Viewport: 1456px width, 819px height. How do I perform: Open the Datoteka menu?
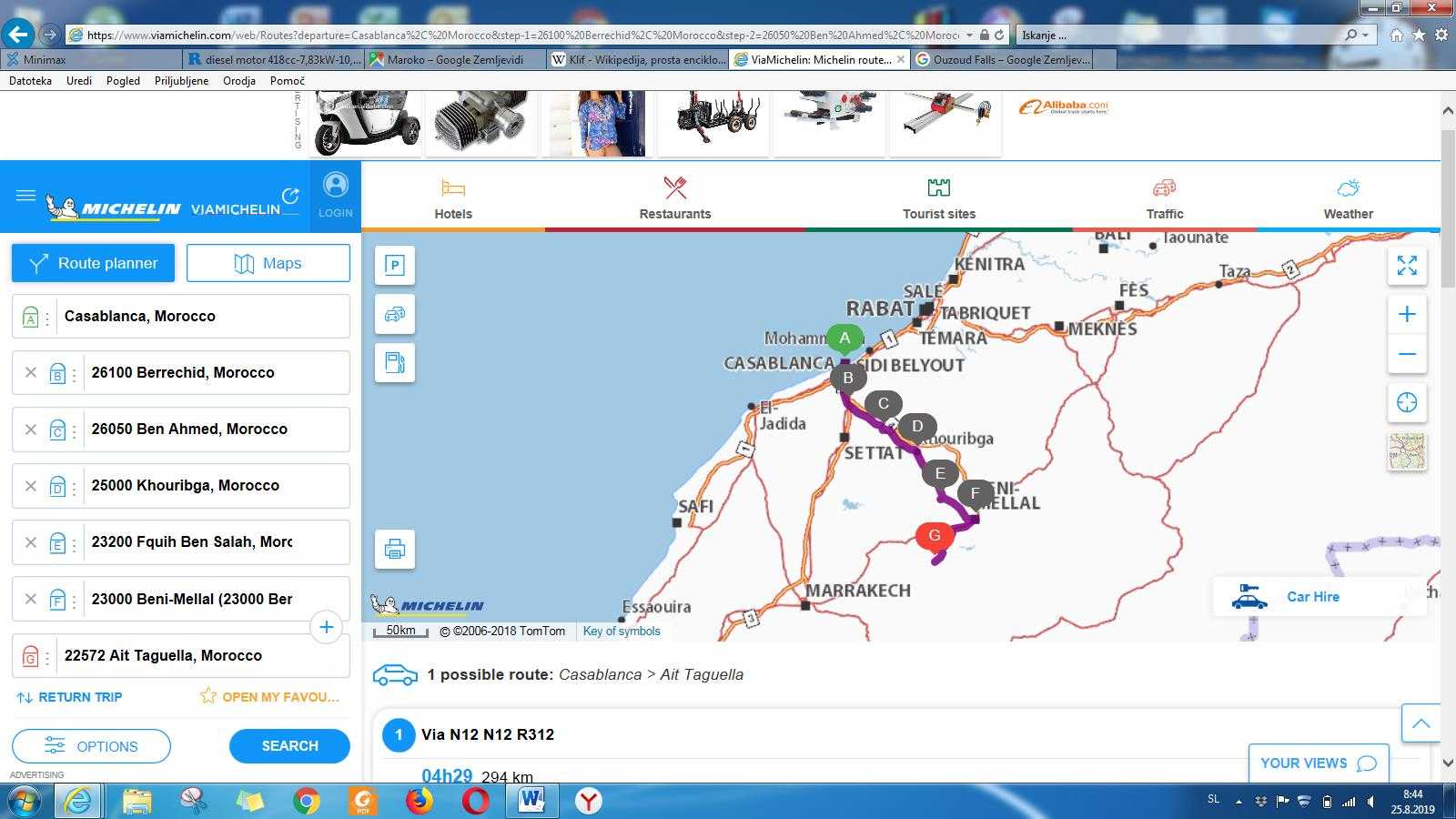[x=30, y=81]
